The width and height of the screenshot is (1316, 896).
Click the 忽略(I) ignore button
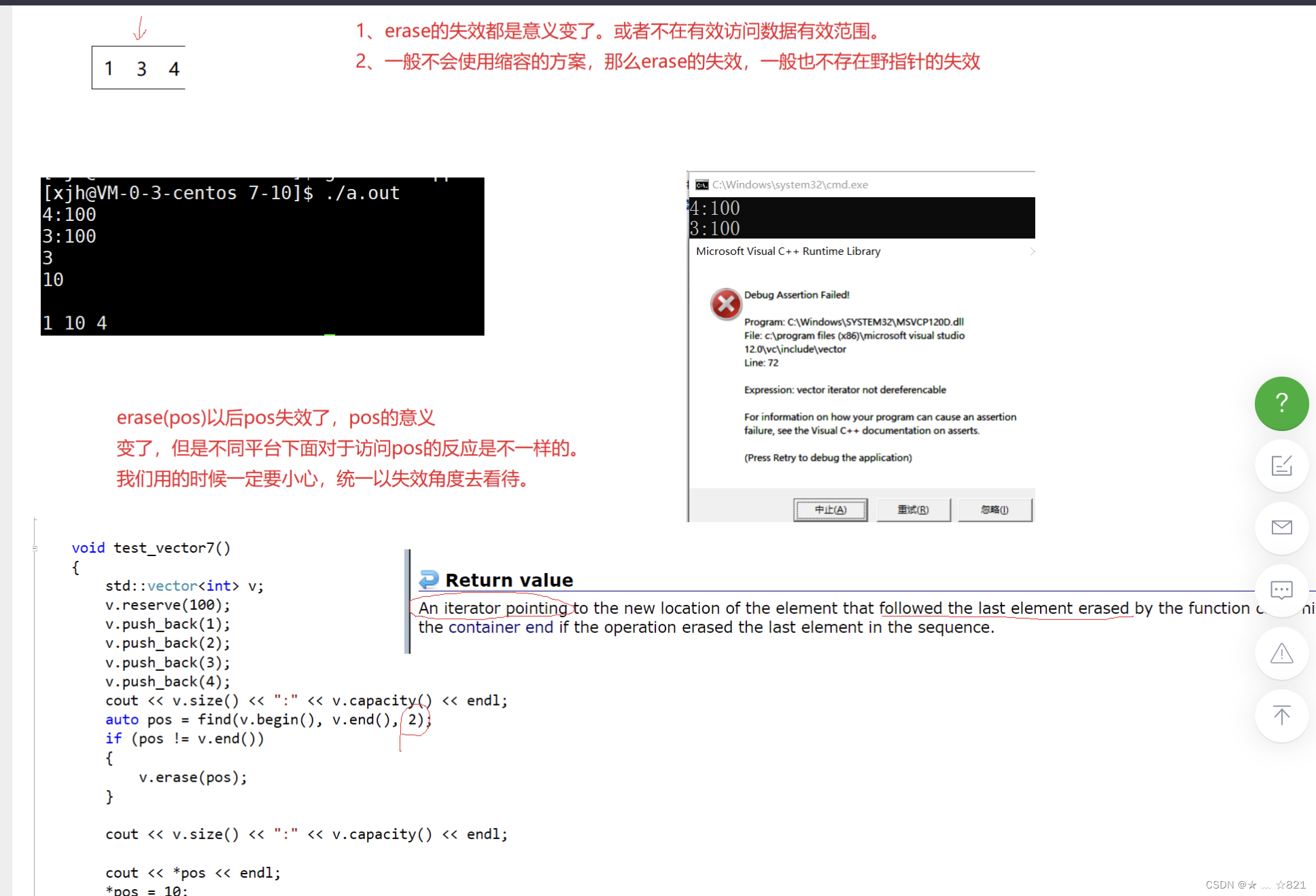point(994,509)
